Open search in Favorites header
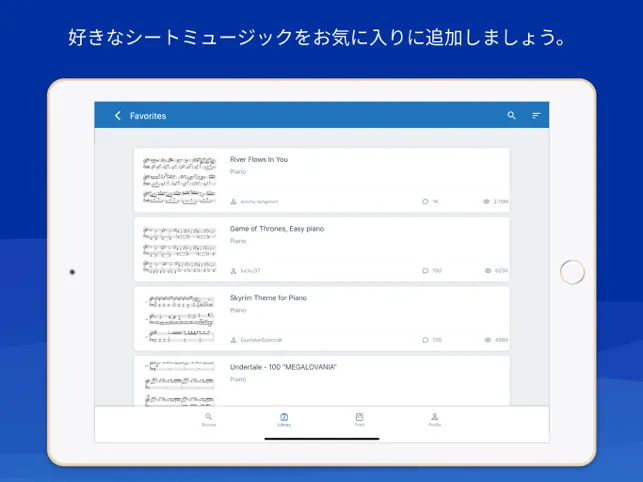Viewport: 643px width, 482px height. pyautogui.click(x=511, y=115)
